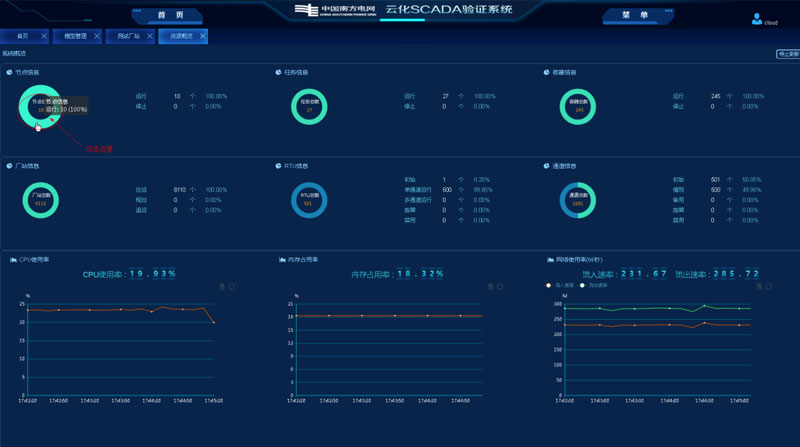This screenshot has height=447, width=800.
Task: Click the channel total donut chart
Action: tap(578, 199)
